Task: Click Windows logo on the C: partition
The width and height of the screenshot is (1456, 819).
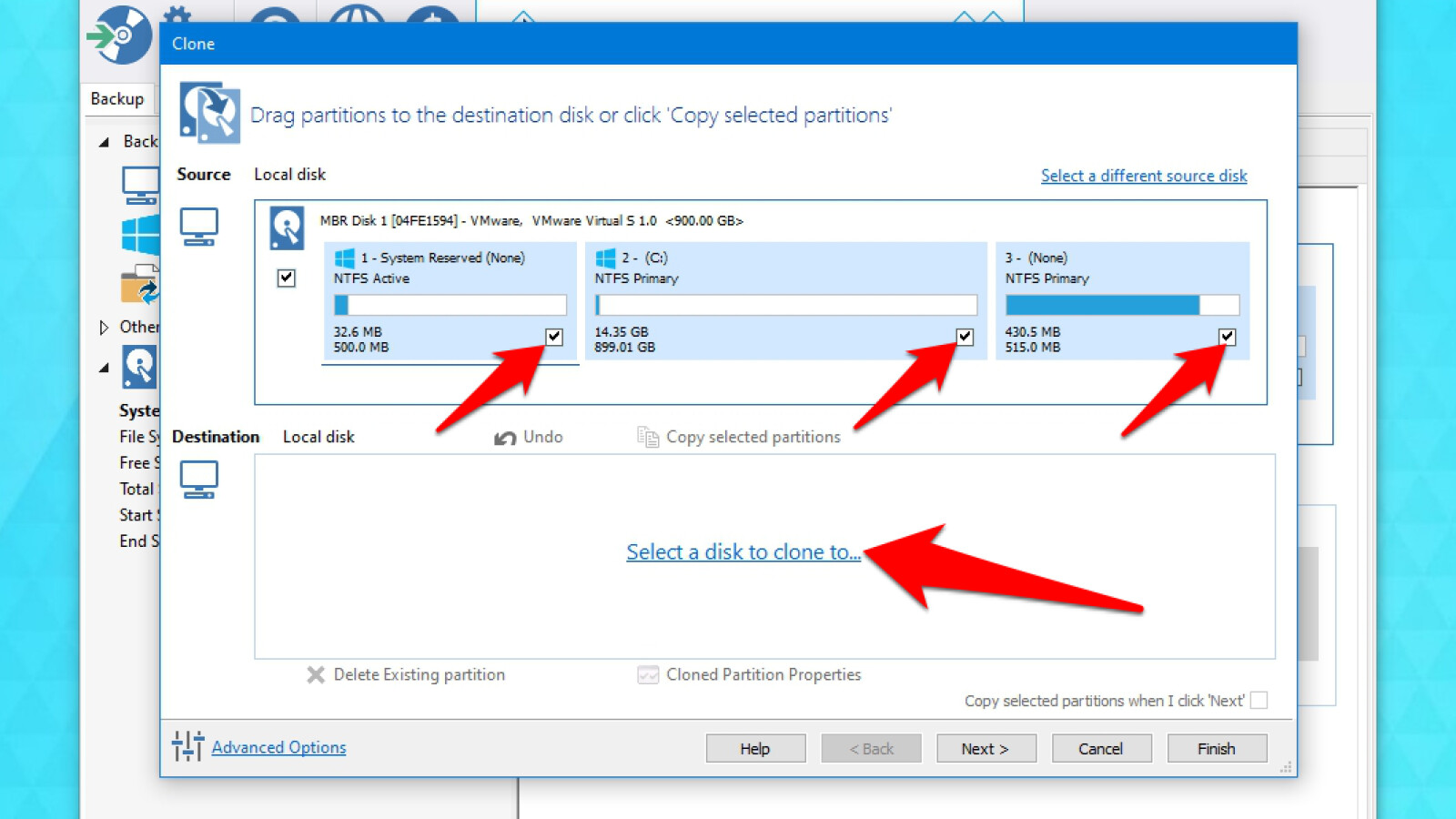Action: [605, 258]
